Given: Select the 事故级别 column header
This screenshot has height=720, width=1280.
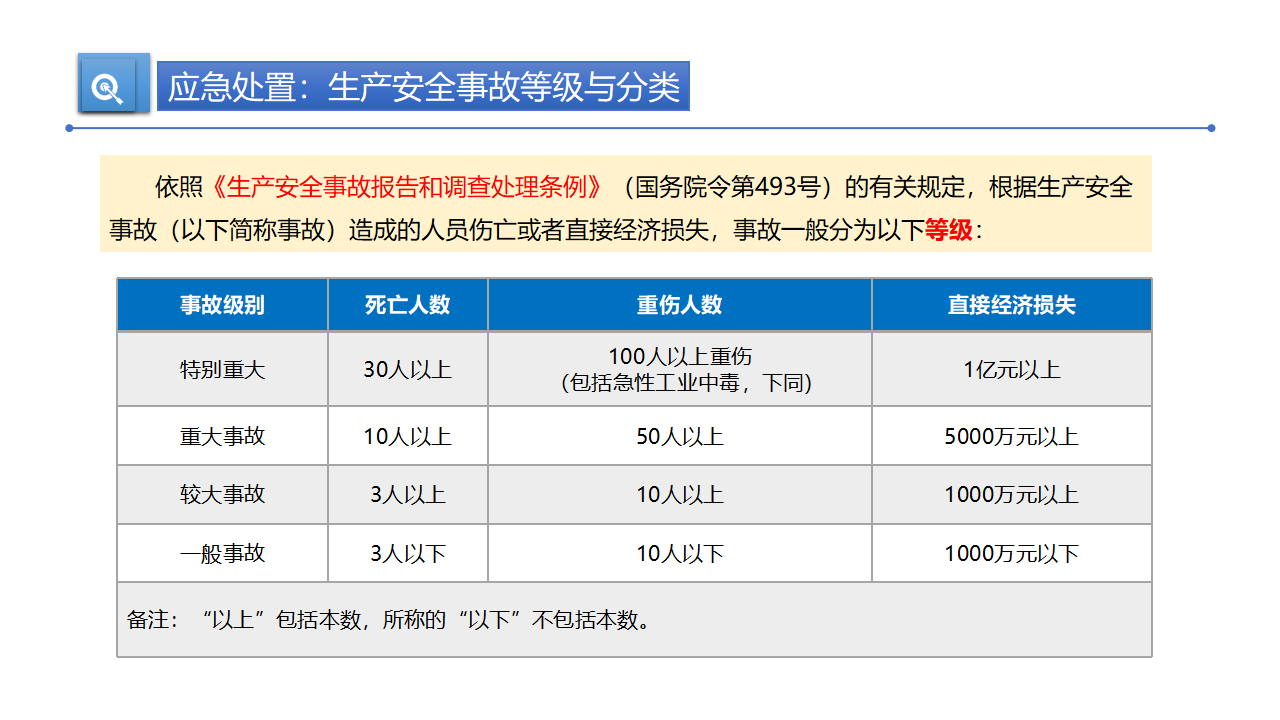Looking at the screenshot, I should (x=222, y=305).
